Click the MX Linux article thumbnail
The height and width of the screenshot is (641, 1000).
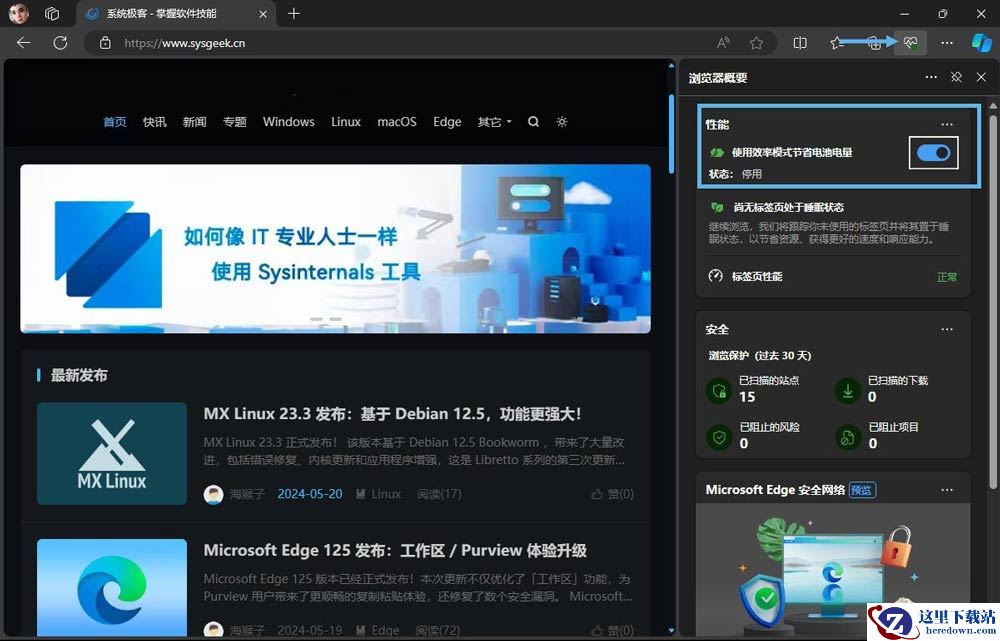click(112, 453)
